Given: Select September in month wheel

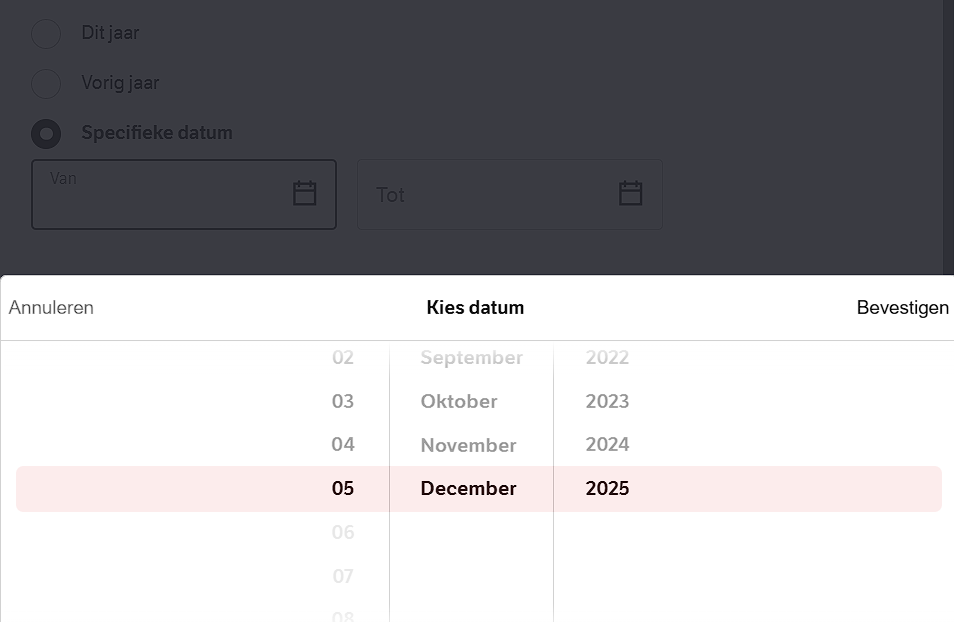Looking at the screenshot, I should pos(471,358).
